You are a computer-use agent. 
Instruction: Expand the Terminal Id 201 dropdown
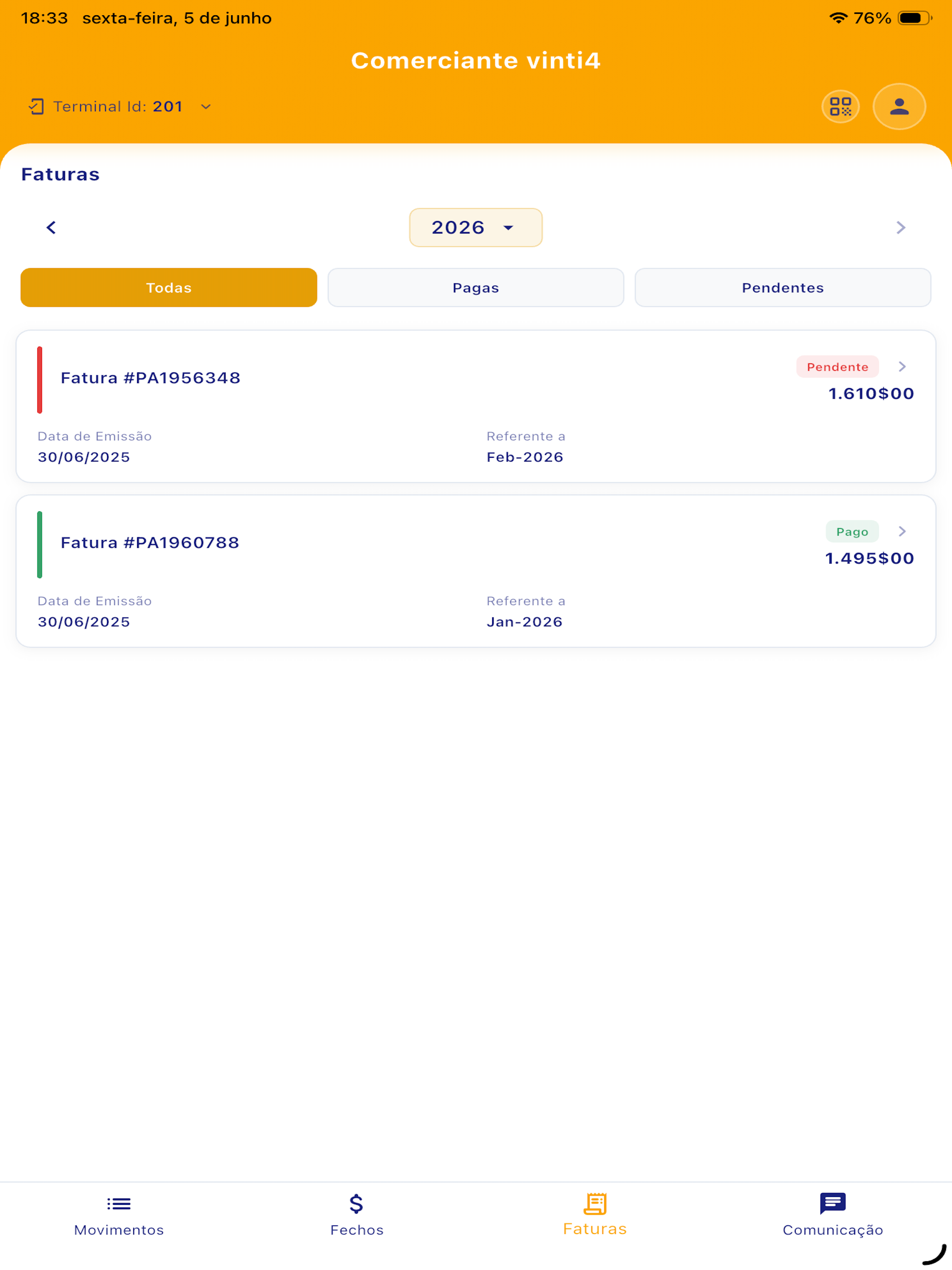[x=205, y=107]
